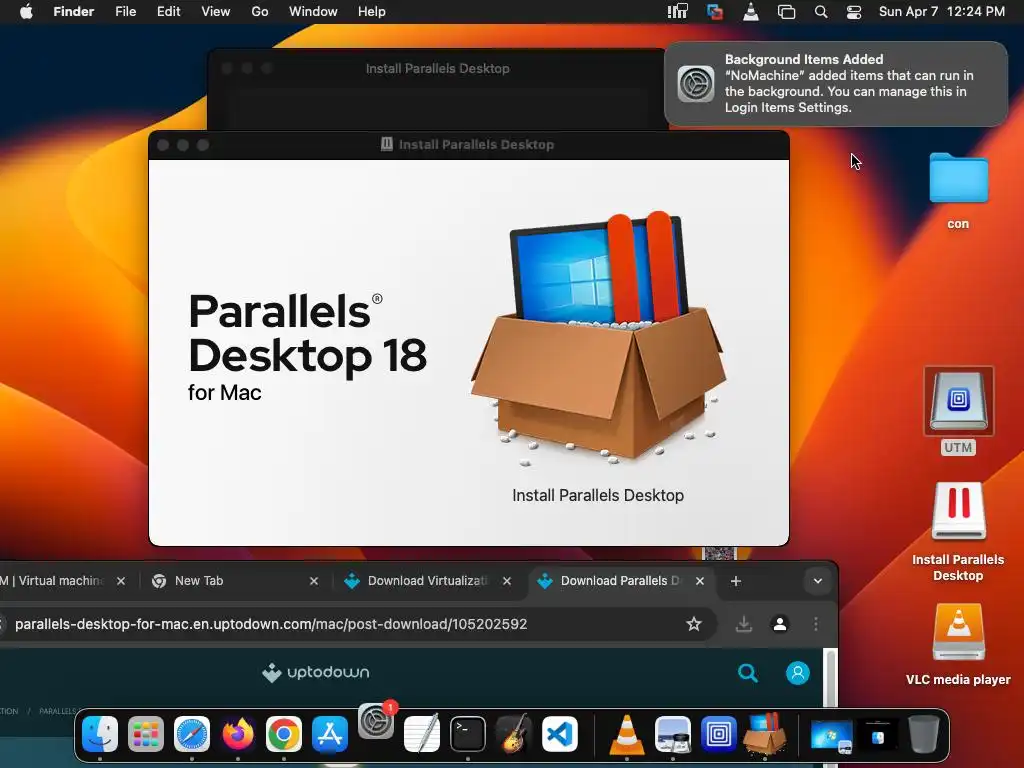Click the Chrome page scrollbar
This screenshot has height=768, width=1024.
click(x=831, y=677)
